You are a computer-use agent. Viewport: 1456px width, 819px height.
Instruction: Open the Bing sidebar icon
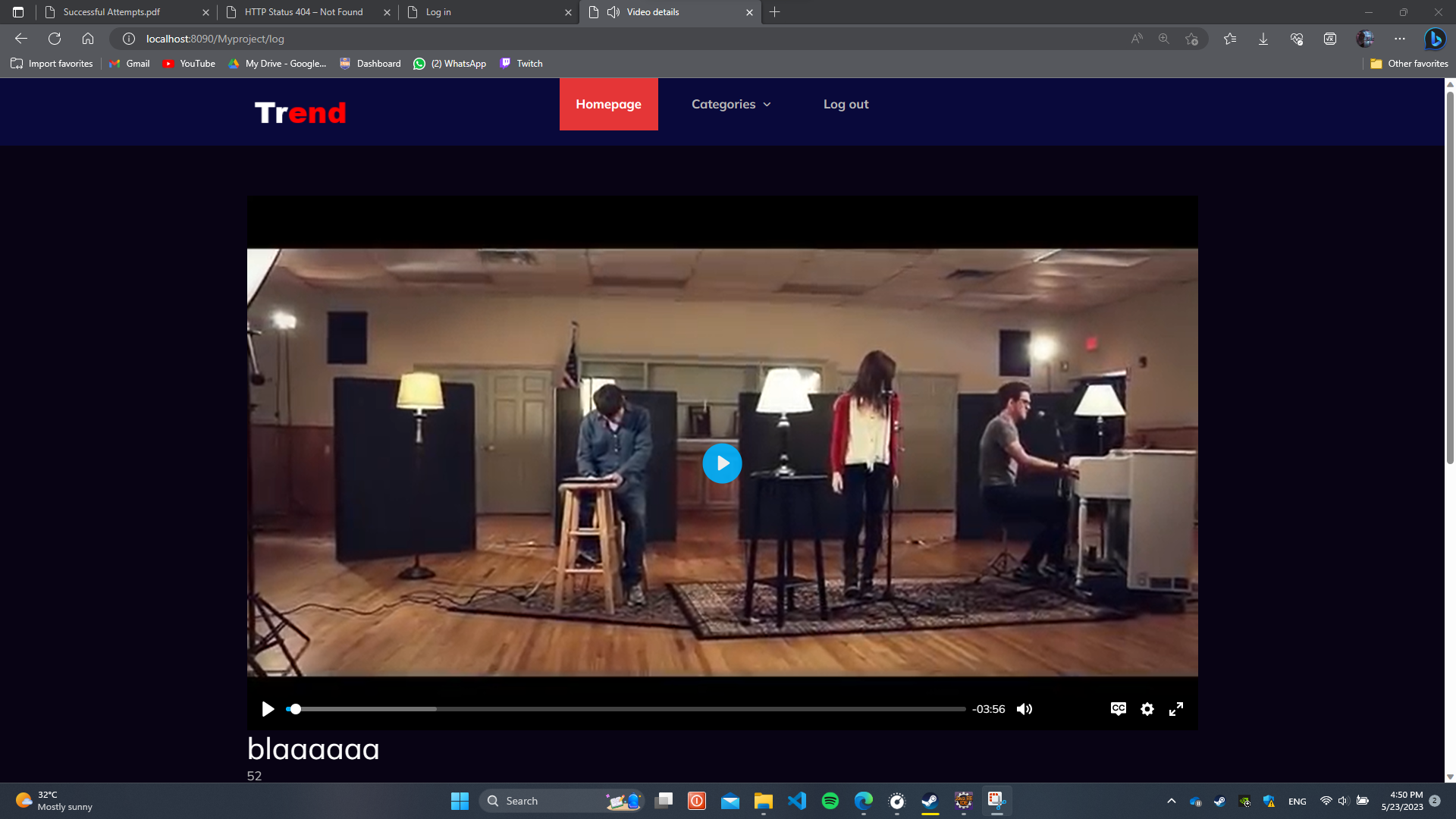tap(1434, 39)
